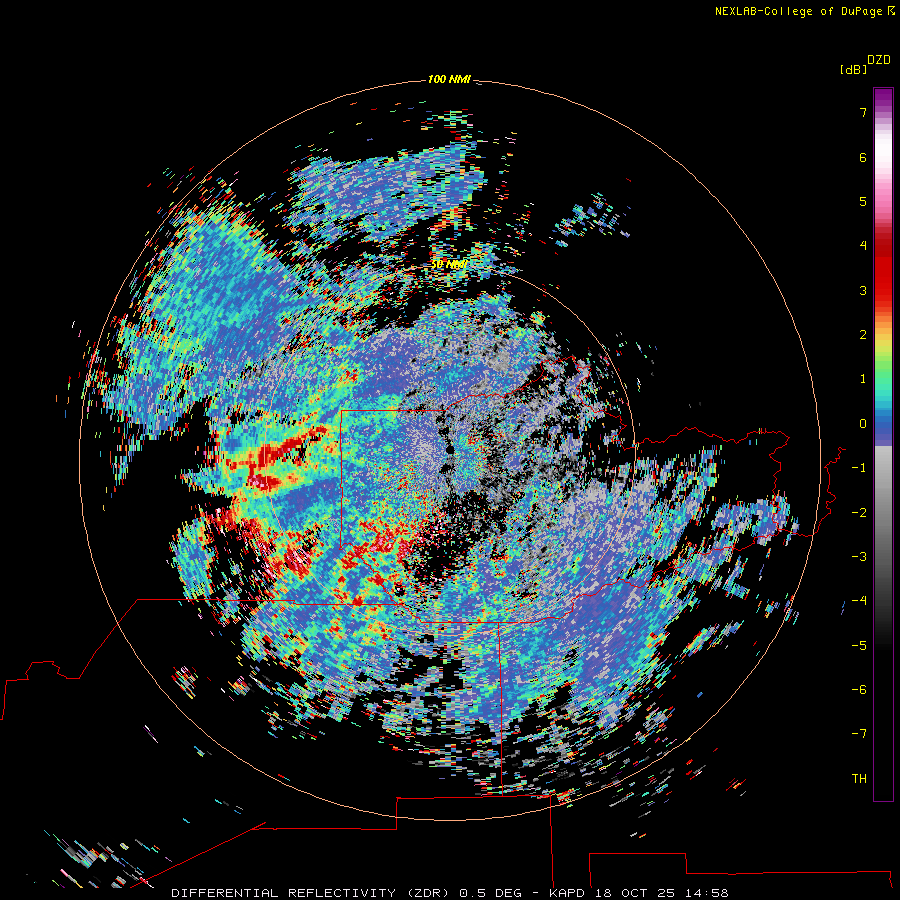This screenshot has width=900, height=900.
Task: Click the -1 value on the color scale
Action: tap(859, 468)
